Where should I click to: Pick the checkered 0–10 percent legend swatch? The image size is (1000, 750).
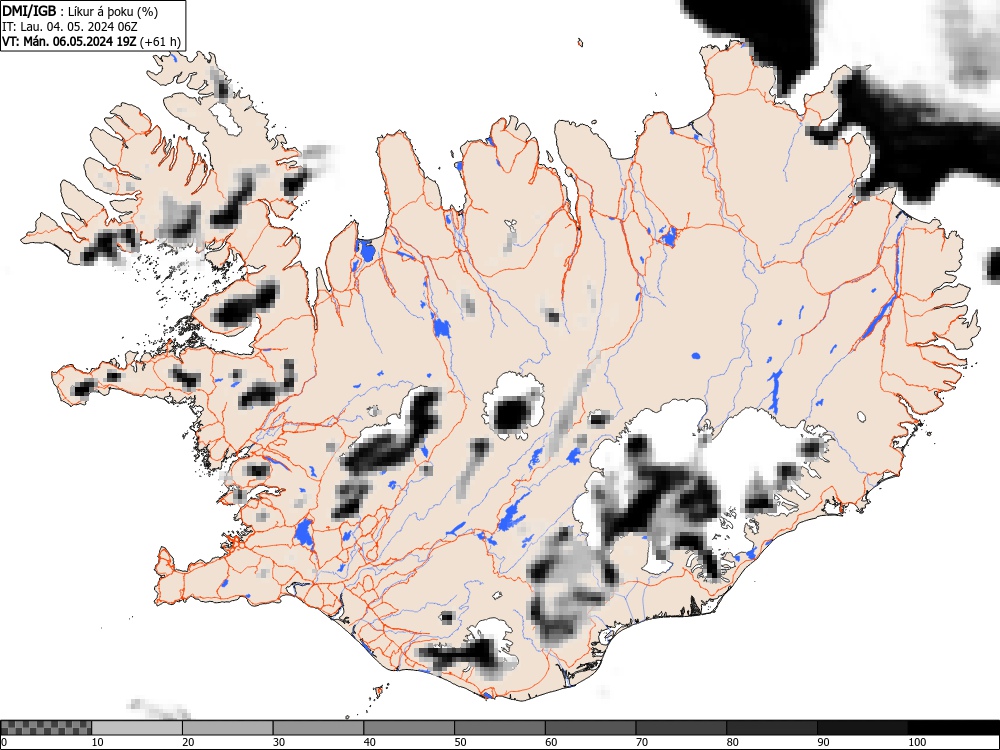click(46, 728)
